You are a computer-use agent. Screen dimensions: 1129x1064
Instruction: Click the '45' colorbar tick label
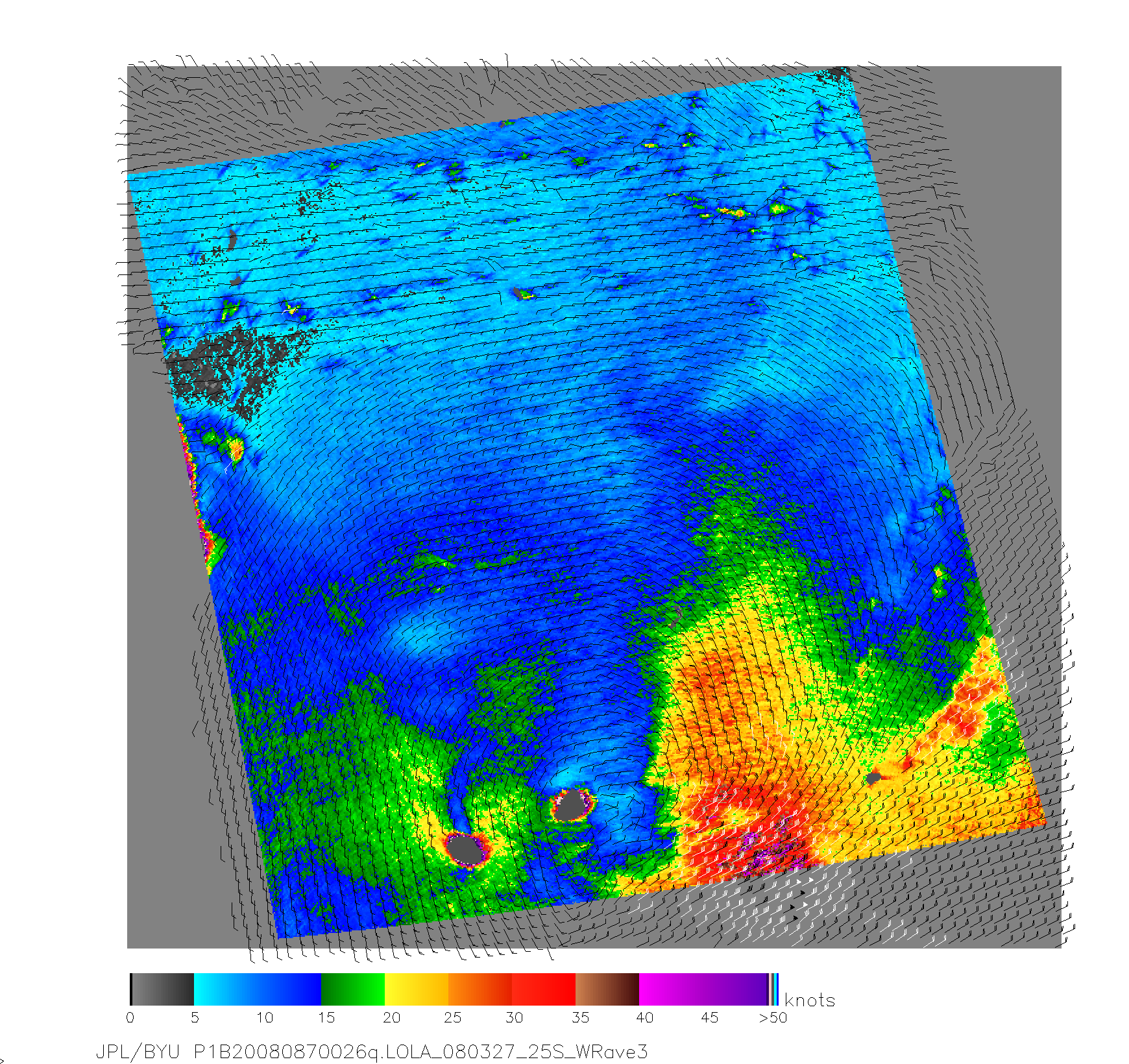pyautogui.click(x=709, y=1017)
